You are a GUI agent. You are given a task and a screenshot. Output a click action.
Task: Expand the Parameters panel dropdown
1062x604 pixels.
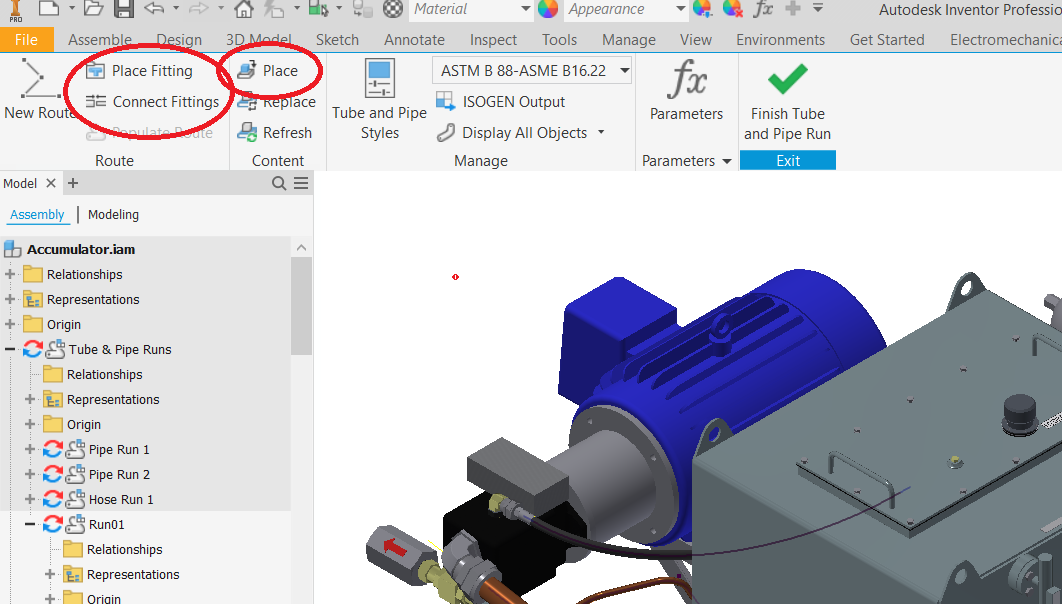pyautogui.click(x=727, y=161)
